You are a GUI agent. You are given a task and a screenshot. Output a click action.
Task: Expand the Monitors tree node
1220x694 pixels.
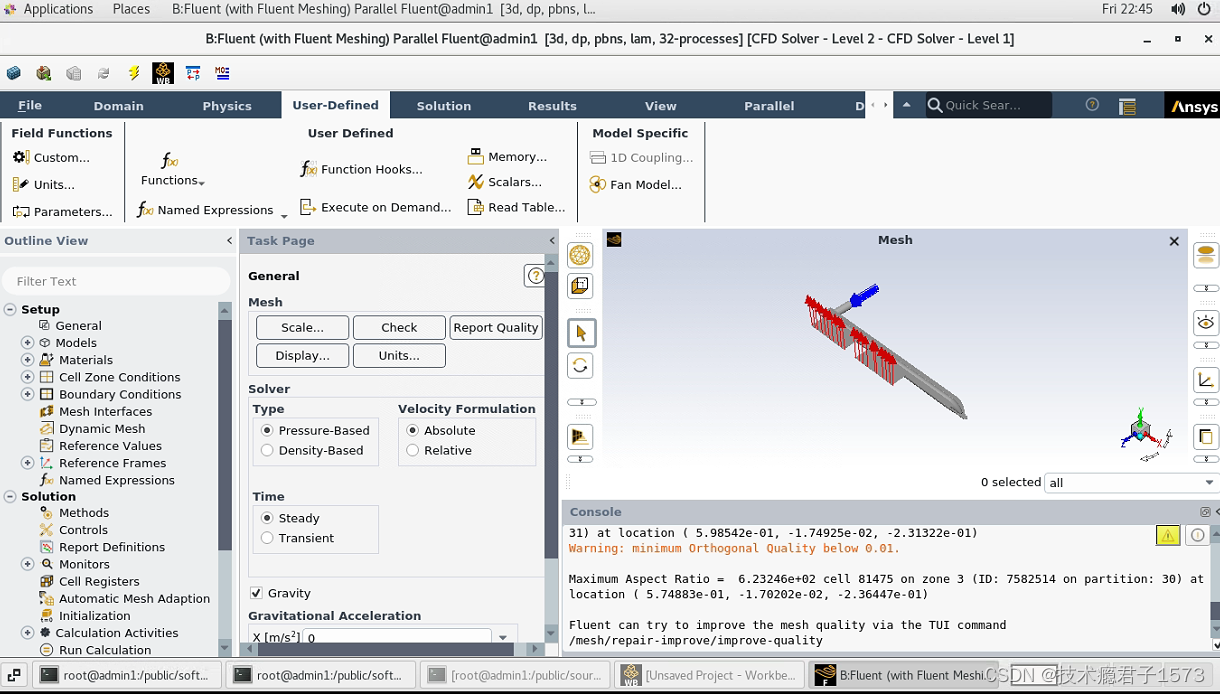click(x=26, y=564)
